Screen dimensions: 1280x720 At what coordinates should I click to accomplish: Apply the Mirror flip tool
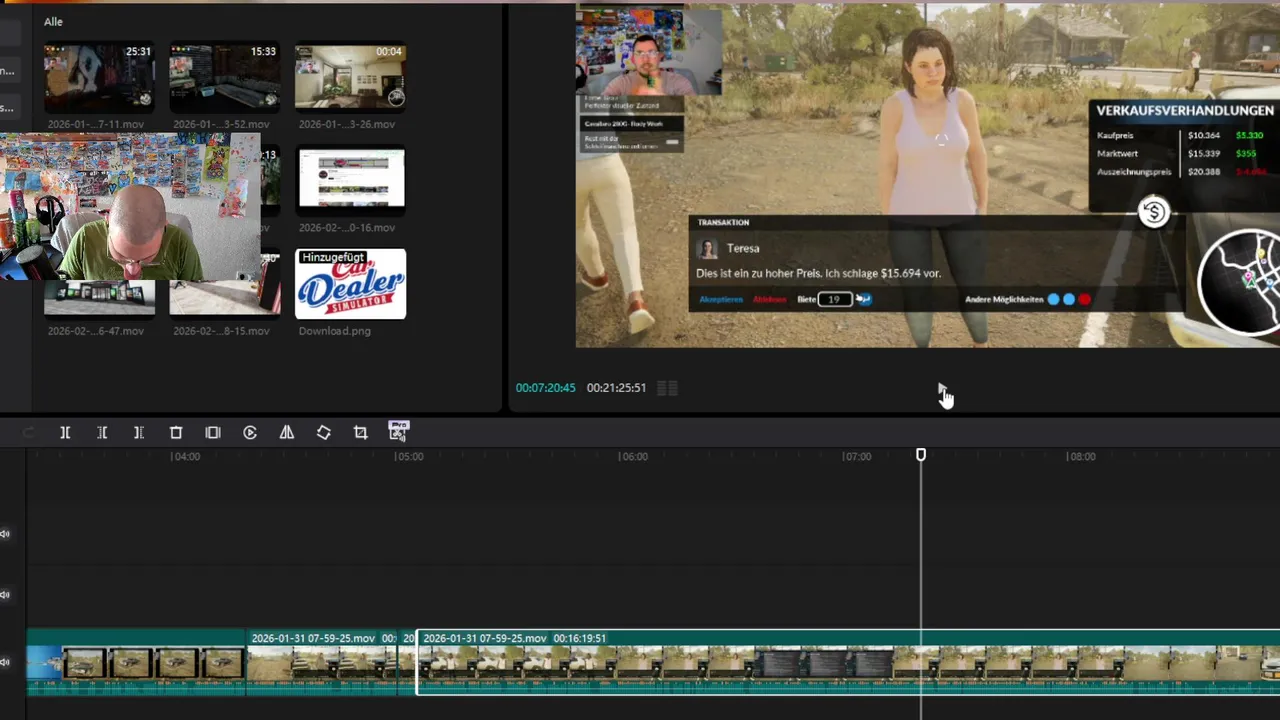[287, 432]
